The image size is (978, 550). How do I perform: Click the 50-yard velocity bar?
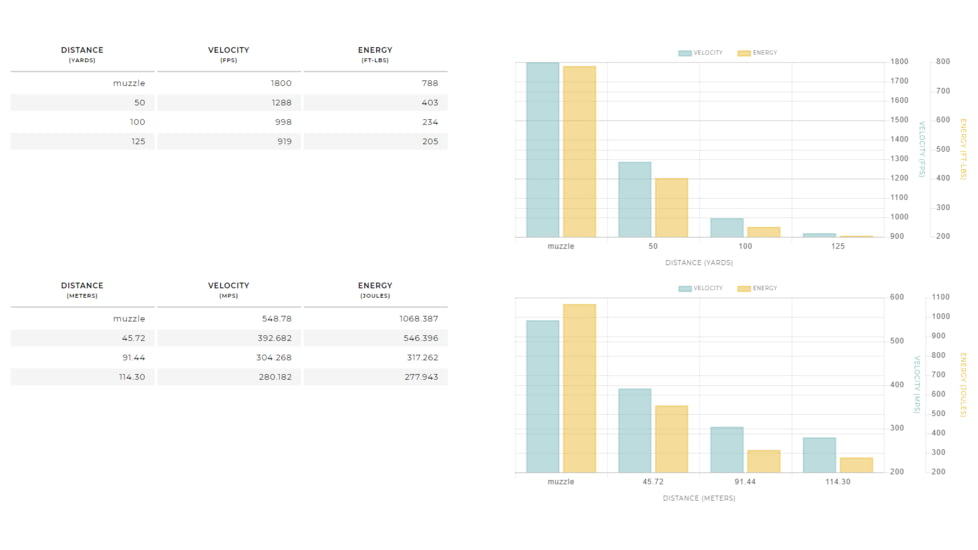pos(635,200)
